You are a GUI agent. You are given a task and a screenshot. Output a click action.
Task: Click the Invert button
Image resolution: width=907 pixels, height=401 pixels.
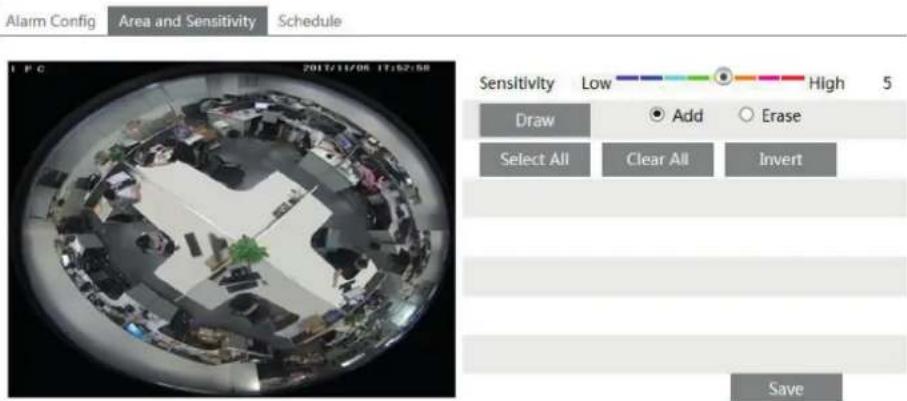[780, 159]
